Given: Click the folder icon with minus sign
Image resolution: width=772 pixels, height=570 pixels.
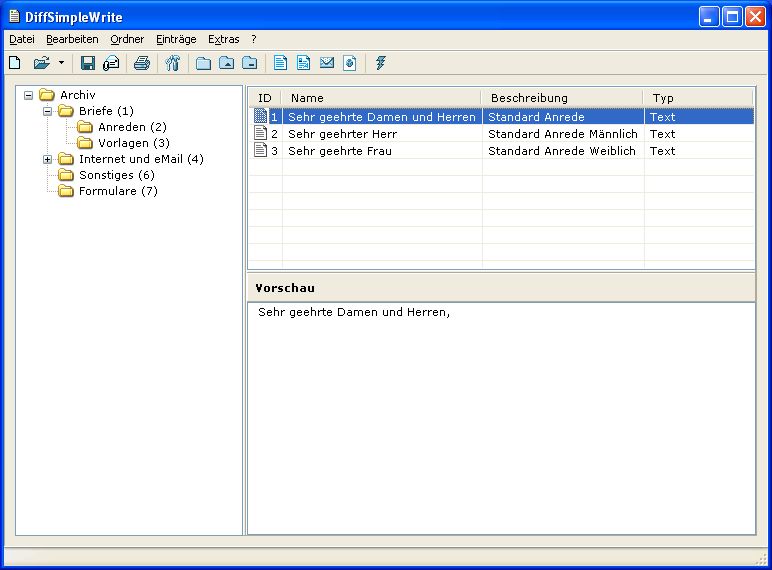Looking at the screenshot, I should tap(250, 63).
